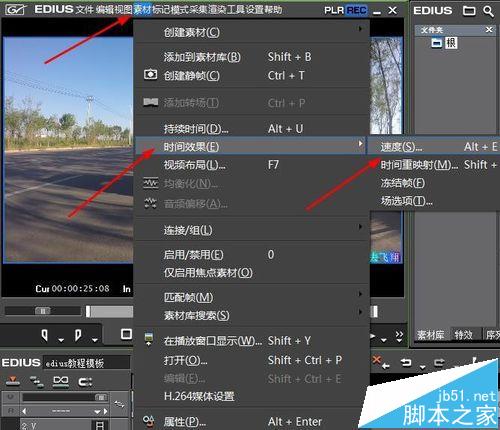Click the track swap arrows icon
Screen dimensions: 500x430
[119, 404]
